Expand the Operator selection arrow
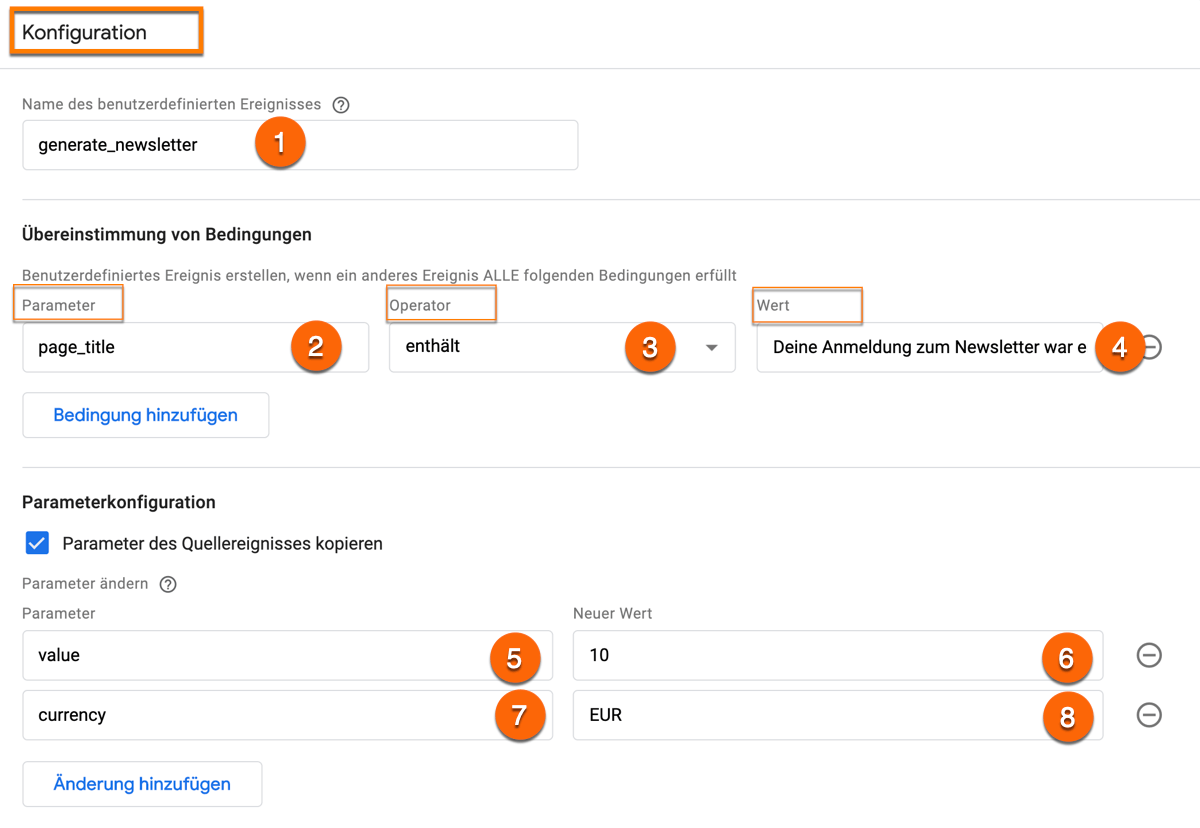 710,347
